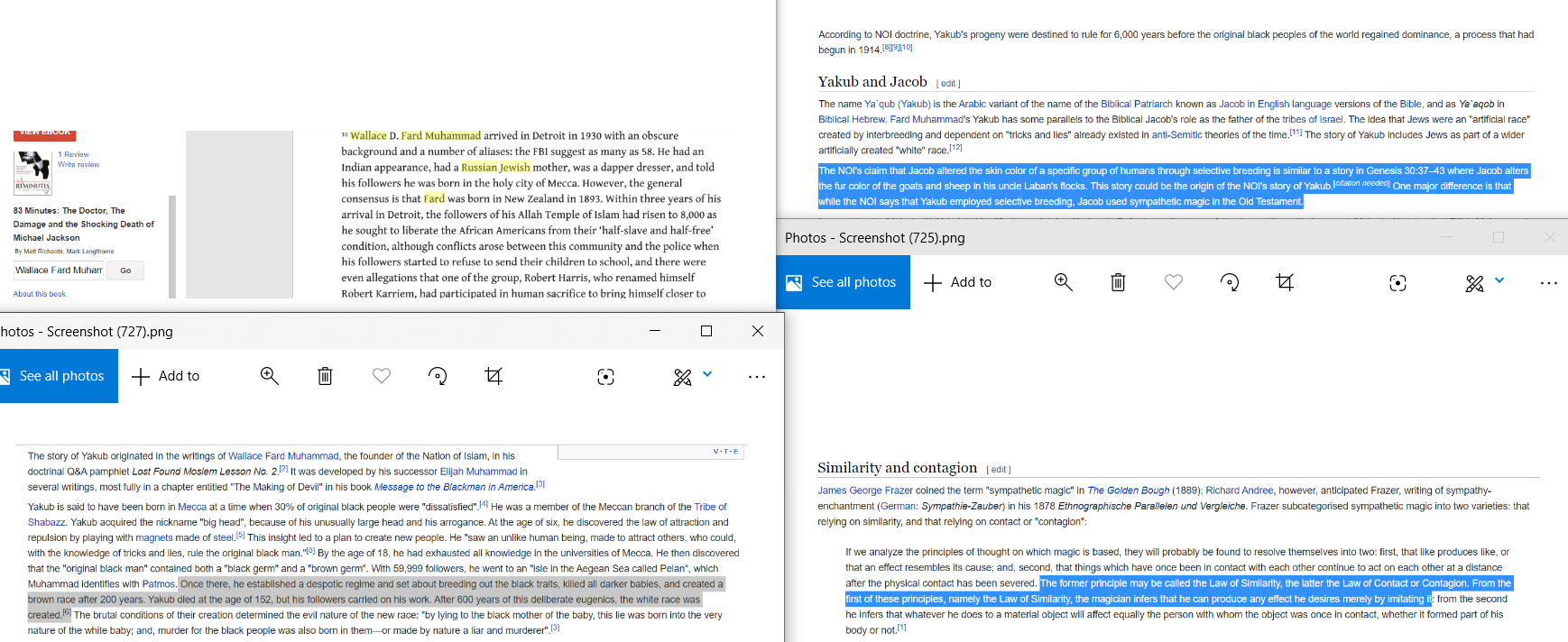1568x642 pixels.
Task: Open Edit & Create in Screenshot (727) window
Action: point(683,377)
